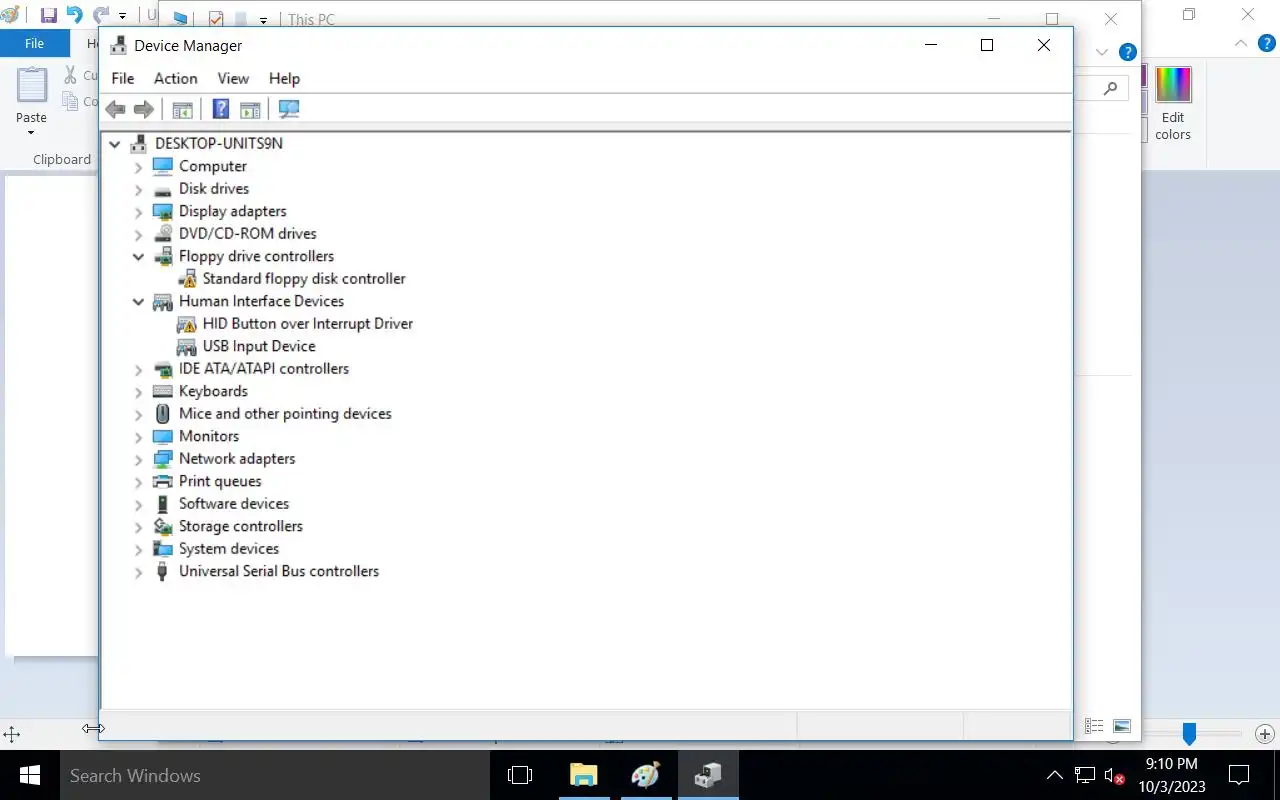
Task: Toggle the Show/Hide Action Pane toolbar icon
Action: [x=250, y=109]
